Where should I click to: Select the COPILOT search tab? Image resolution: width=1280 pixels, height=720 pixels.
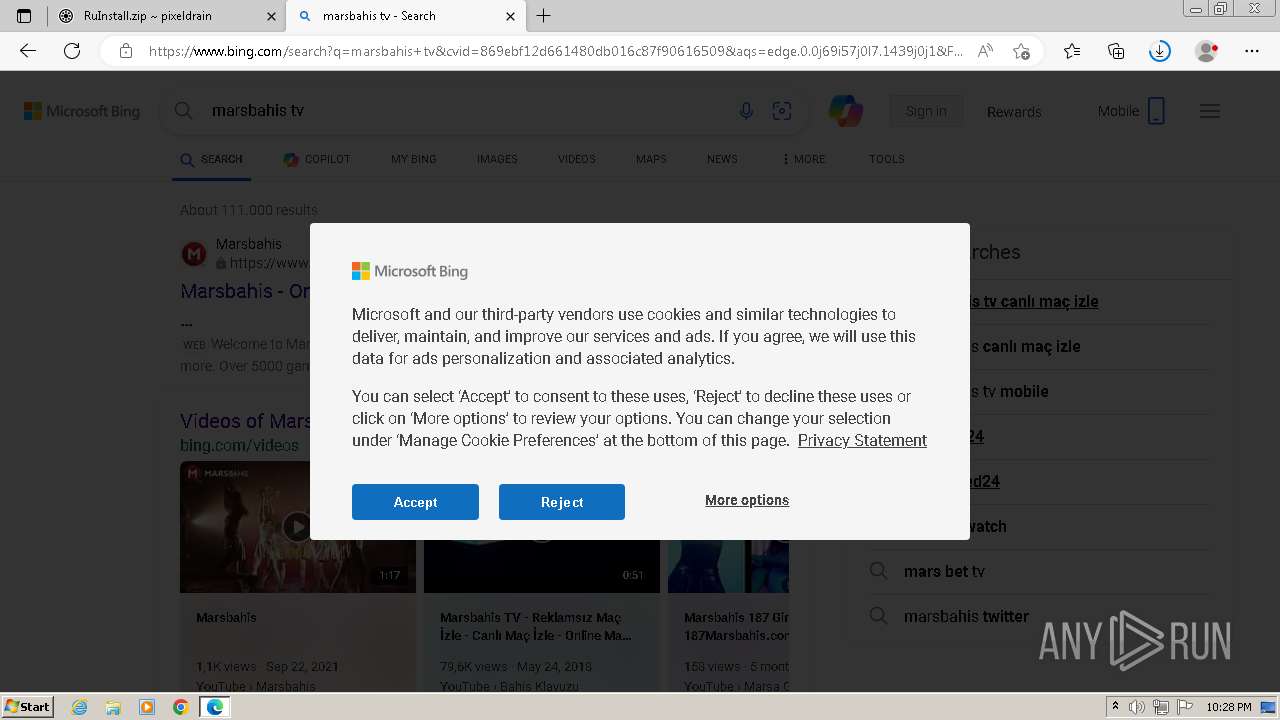pos(317,159)
